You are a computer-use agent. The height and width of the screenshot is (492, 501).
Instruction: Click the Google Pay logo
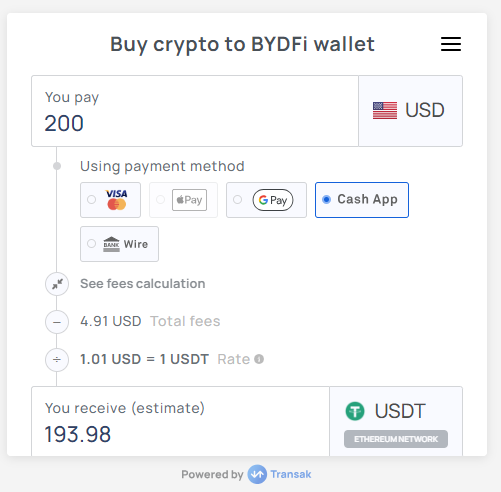point(273,200)
